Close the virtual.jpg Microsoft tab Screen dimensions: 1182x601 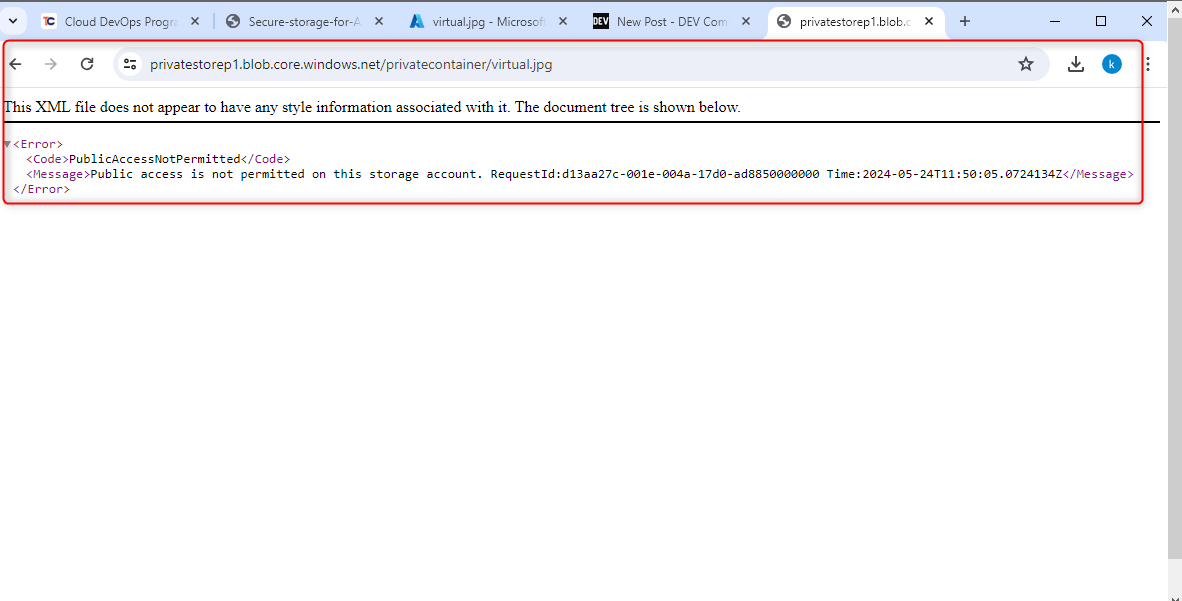pyautogui.click(x=562, y=22)
